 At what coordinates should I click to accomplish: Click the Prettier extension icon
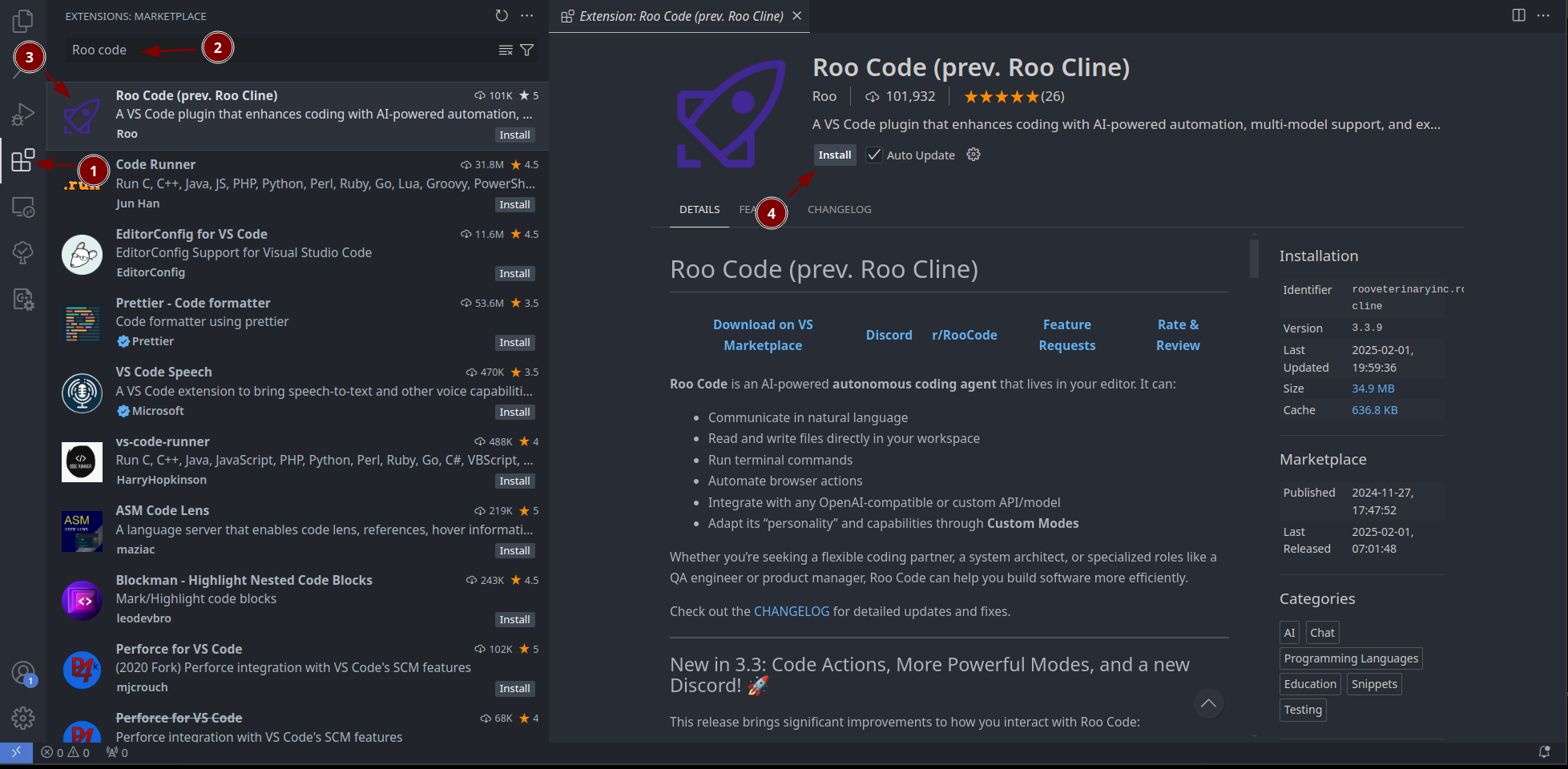click(x=82, y=324)
